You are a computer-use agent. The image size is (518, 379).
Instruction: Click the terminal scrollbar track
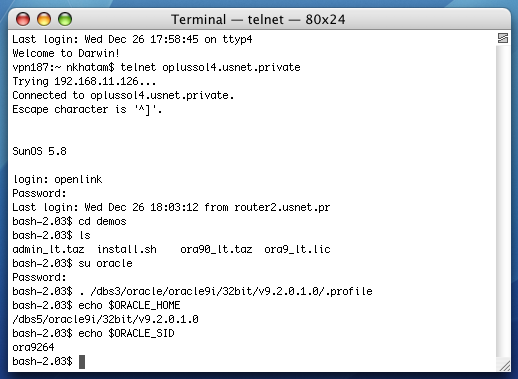(503, 200)
